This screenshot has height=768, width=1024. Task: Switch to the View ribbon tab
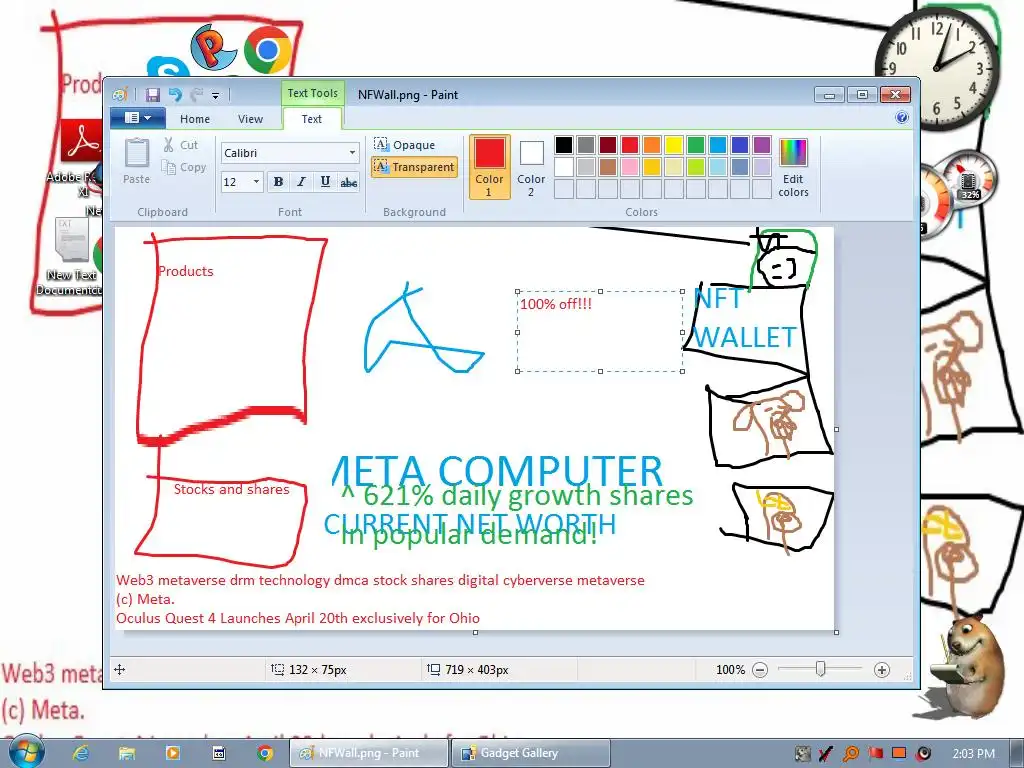click(x=250, y=119)
